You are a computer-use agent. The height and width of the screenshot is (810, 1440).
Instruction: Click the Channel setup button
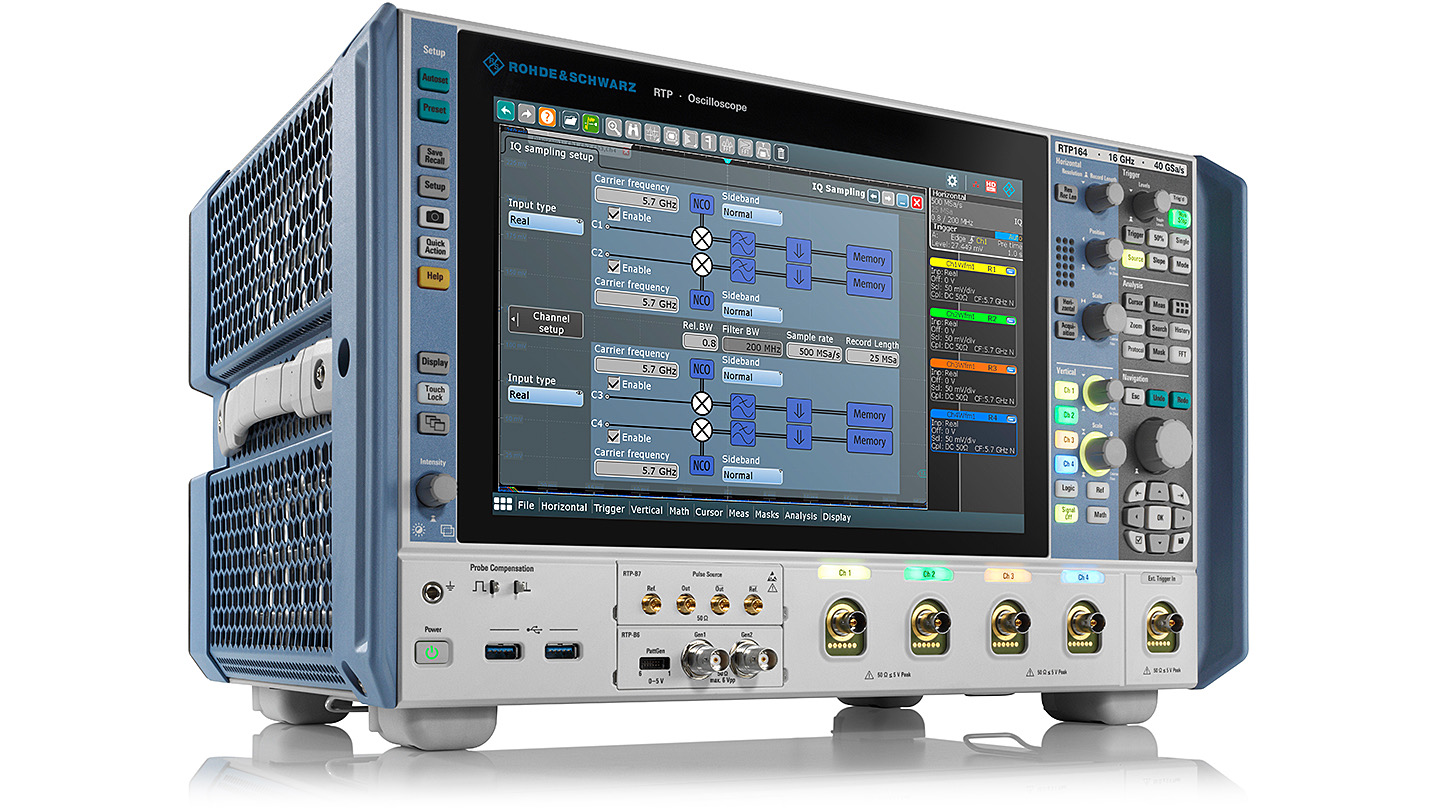546,323
